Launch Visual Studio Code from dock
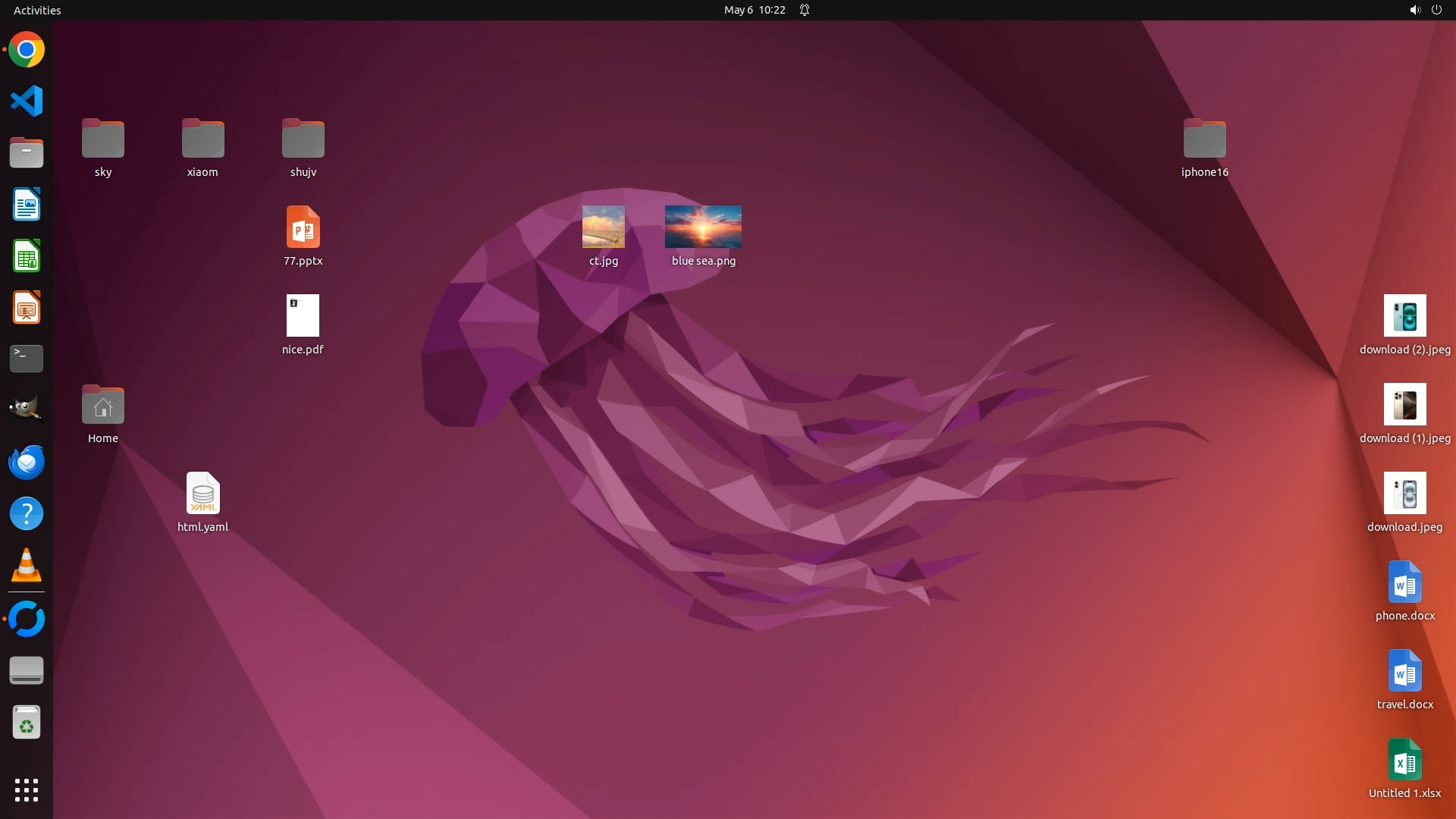 tap(27, 101)
